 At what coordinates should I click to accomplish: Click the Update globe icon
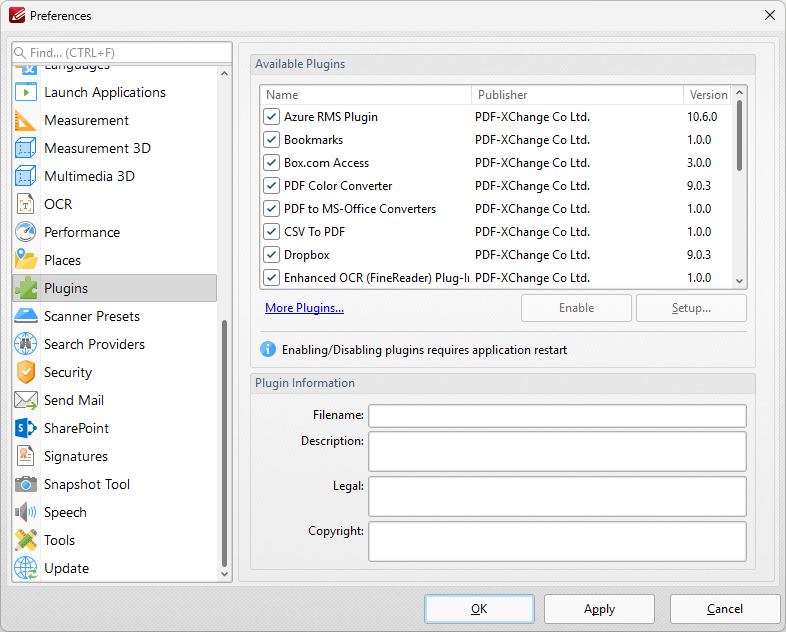[x=26, y=568]
